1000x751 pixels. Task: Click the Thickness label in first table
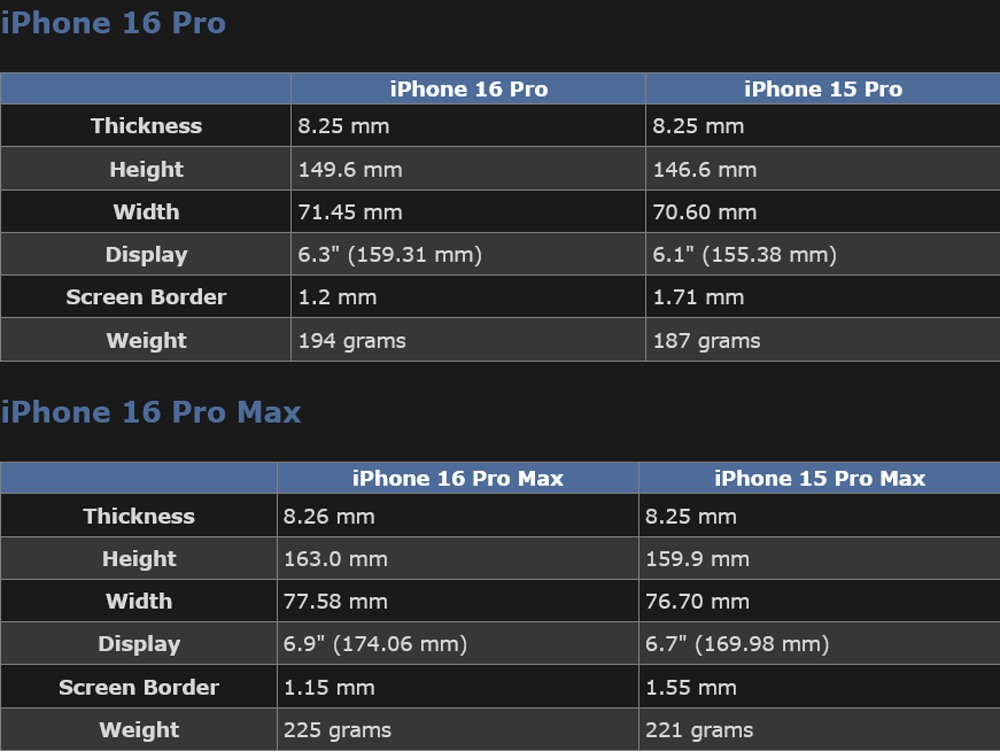[146, 126]
